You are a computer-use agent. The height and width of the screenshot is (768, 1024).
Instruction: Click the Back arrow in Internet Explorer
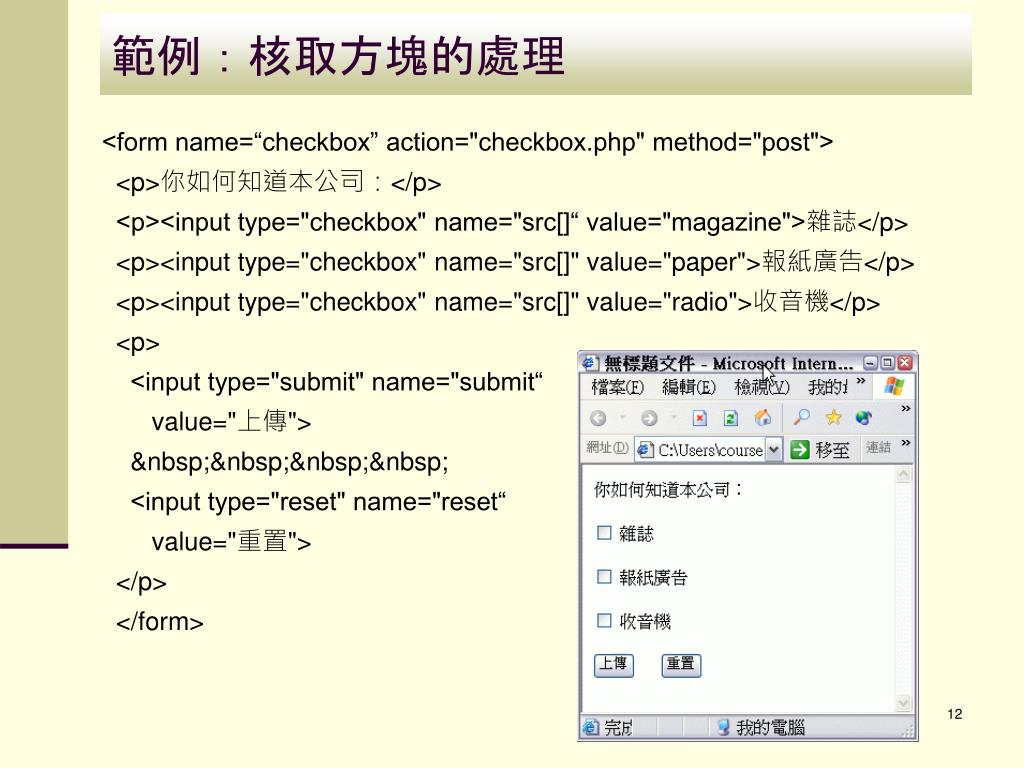[x=598, y=418]
